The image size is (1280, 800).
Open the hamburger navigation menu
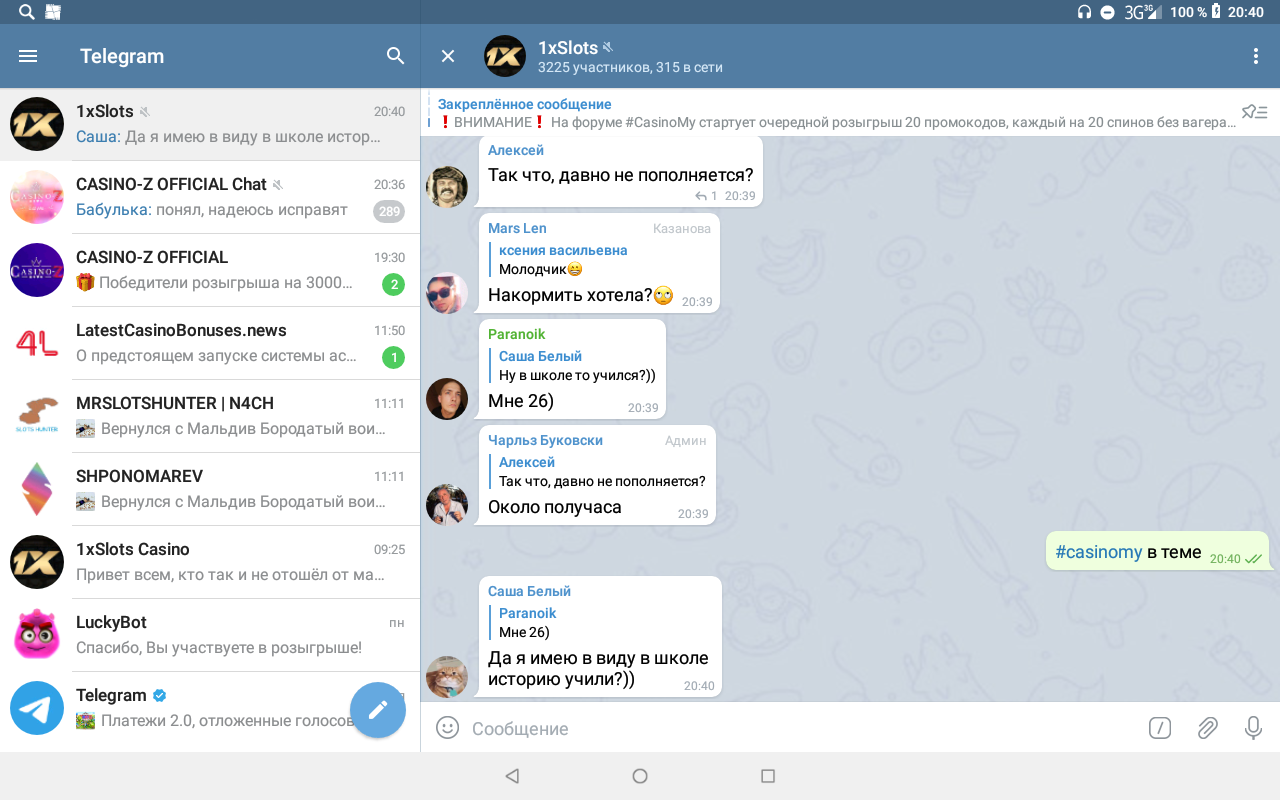coord(28,56)
